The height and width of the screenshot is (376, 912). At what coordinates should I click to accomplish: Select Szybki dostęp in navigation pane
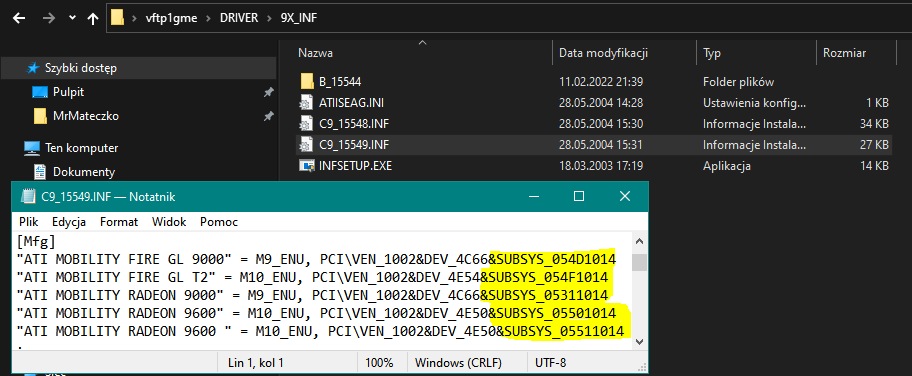click(x=81, y=68)
